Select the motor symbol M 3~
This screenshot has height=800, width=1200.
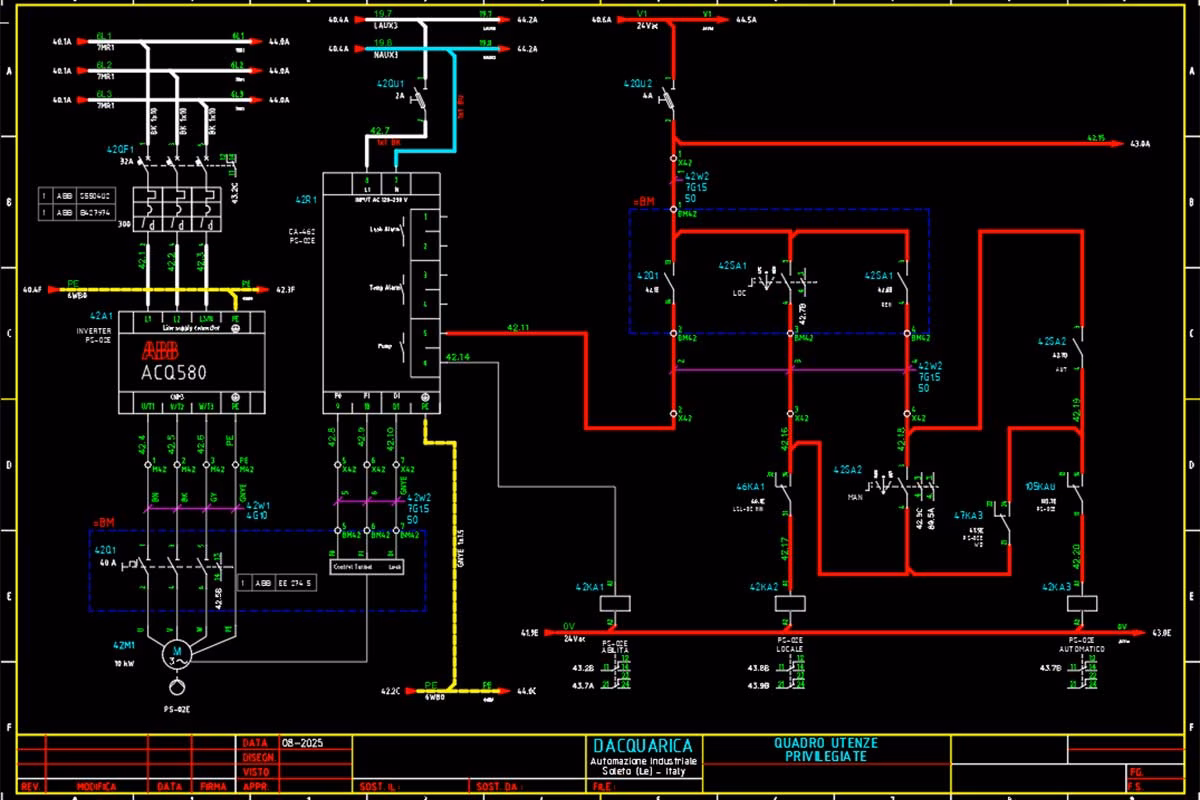pyautogui.click(x=176, y=652)
